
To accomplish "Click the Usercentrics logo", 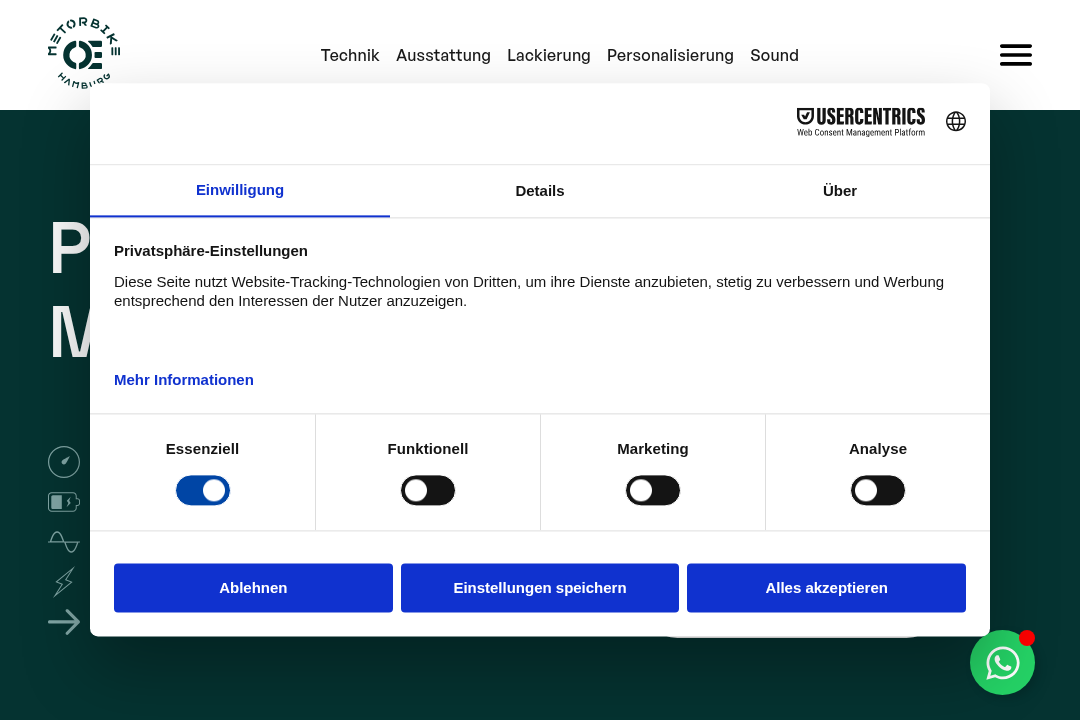I will [x=861, y=122].
